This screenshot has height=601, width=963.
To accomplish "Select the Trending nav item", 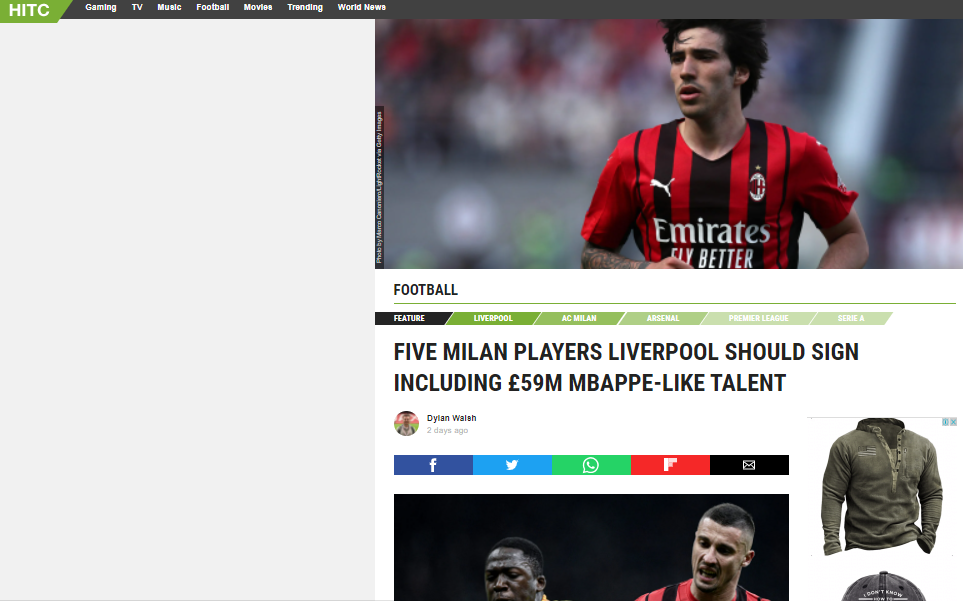I will (x=305, y=7).
